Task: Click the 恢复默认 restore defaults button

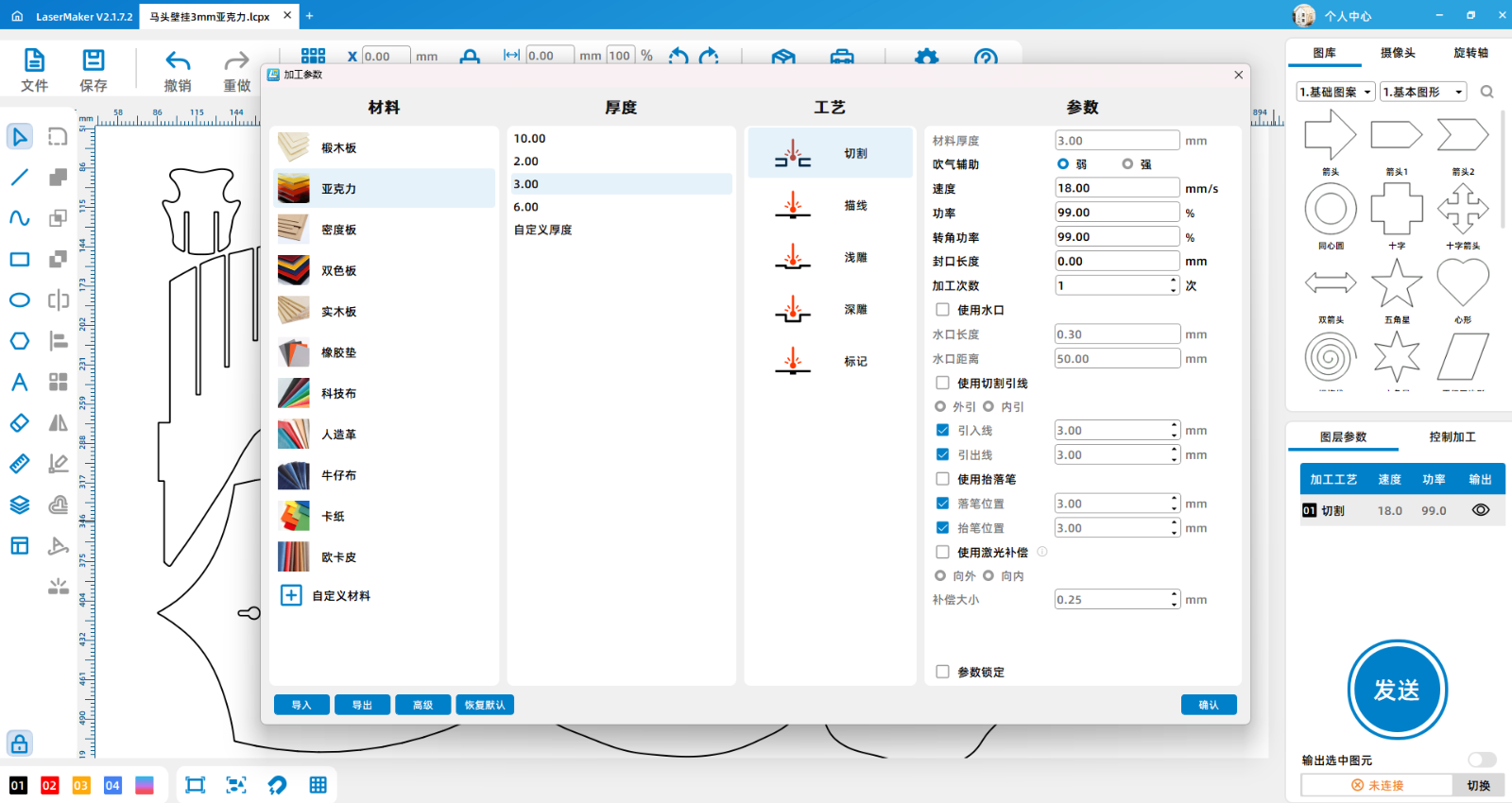Action: coord(485,705)
